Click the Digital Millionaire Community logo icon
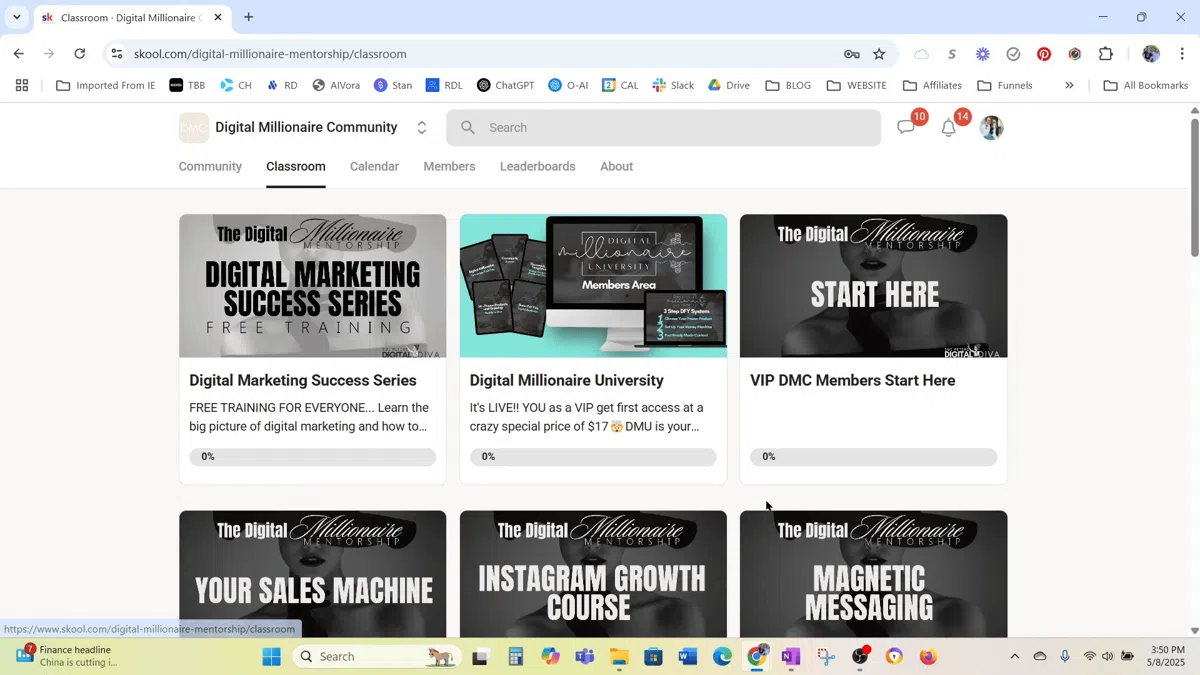 pos(194,128)
